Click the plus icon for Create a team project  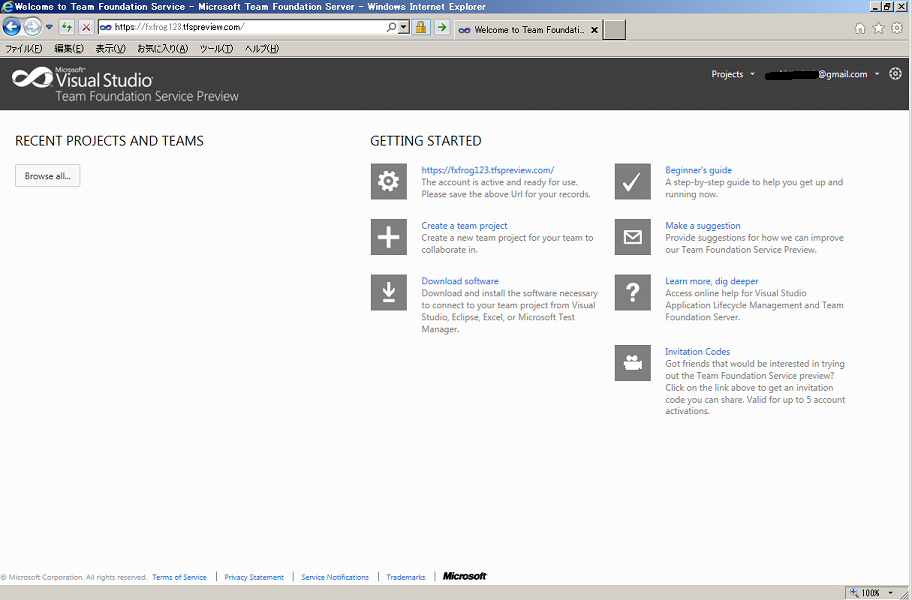click(x=388, y=237)
